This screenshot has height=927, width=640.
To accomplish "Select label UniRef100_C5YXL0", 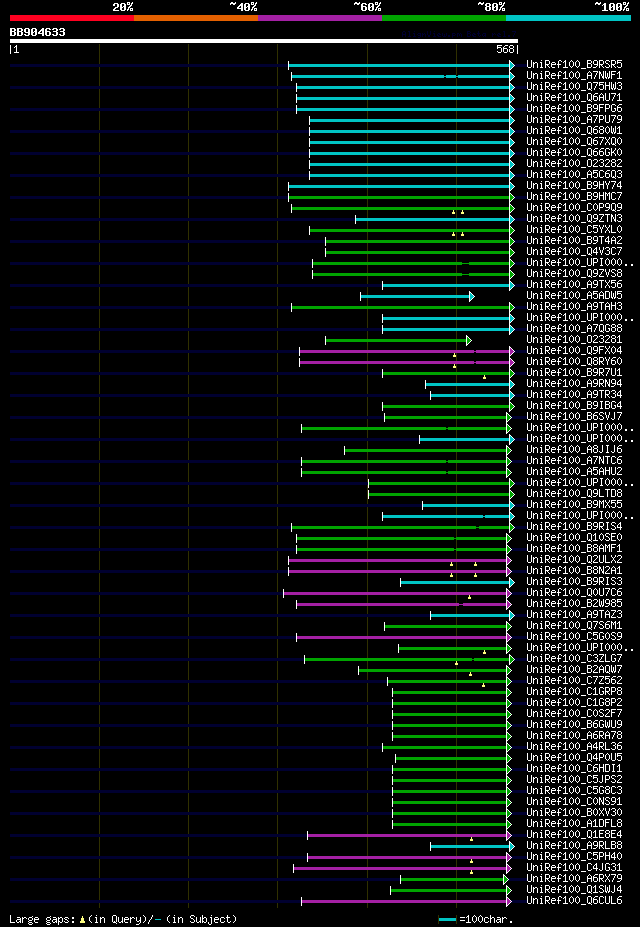I will coord(574,229).
